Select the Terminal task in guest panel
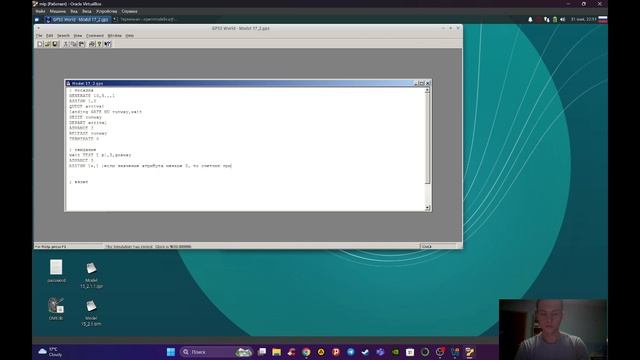Screen dimensions: 640x360 pyautogui.click(x=145, y=19)
